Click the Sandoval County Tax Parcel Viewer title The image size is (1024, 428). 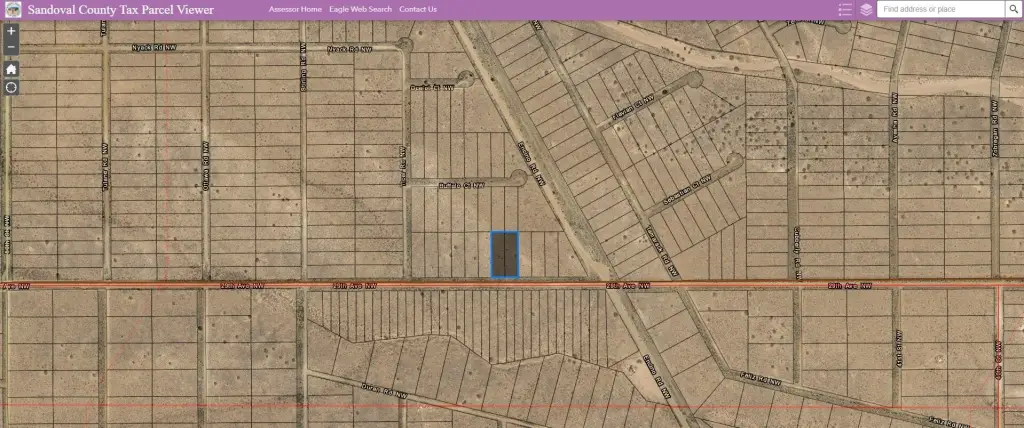point(121,9)
